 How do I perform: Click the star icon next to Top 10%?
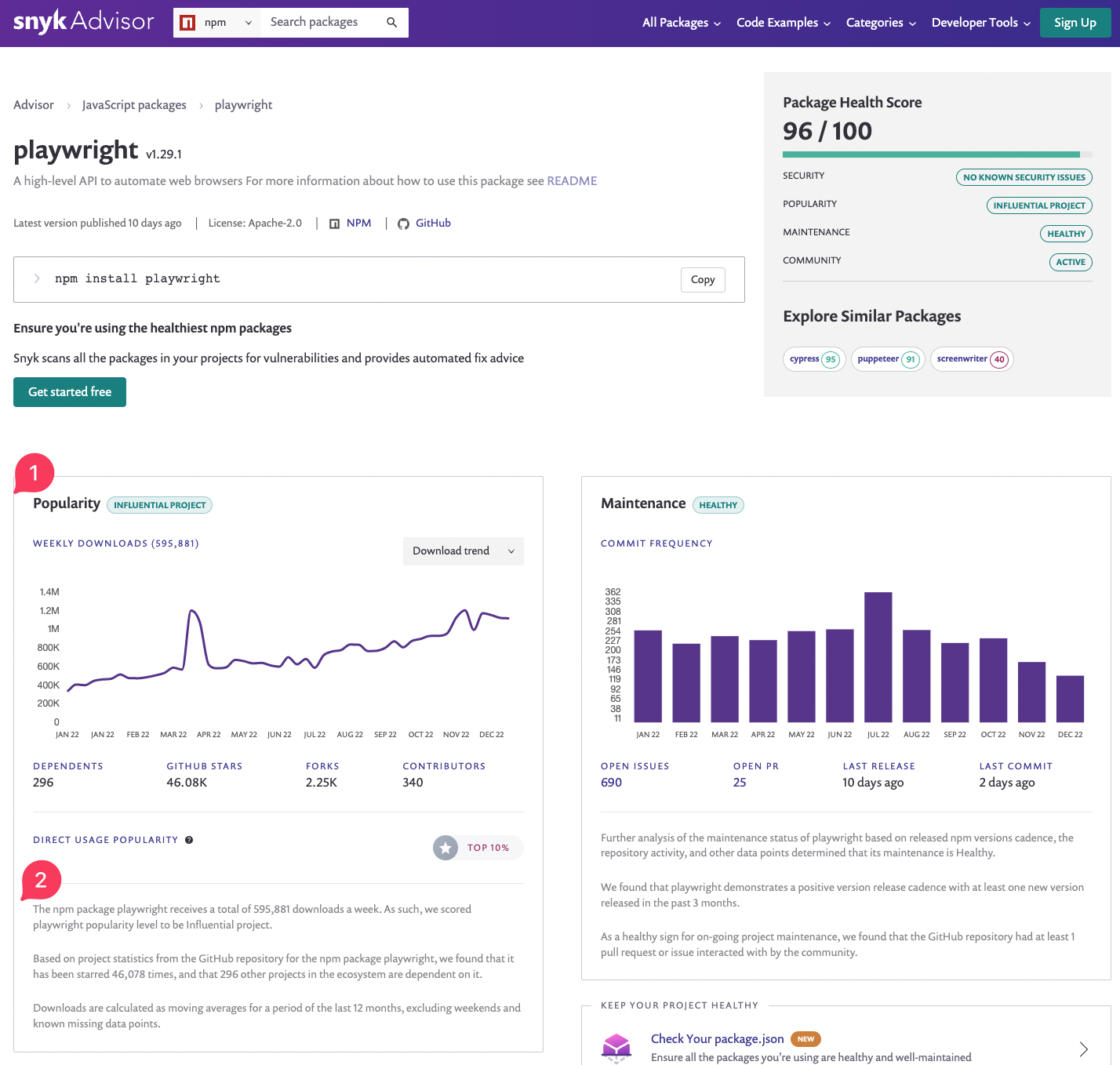(445, 848)
